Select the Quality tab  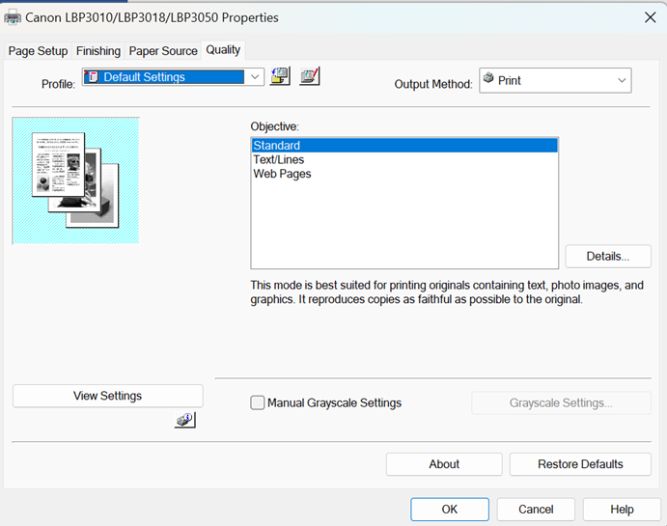tap(223, 50)
